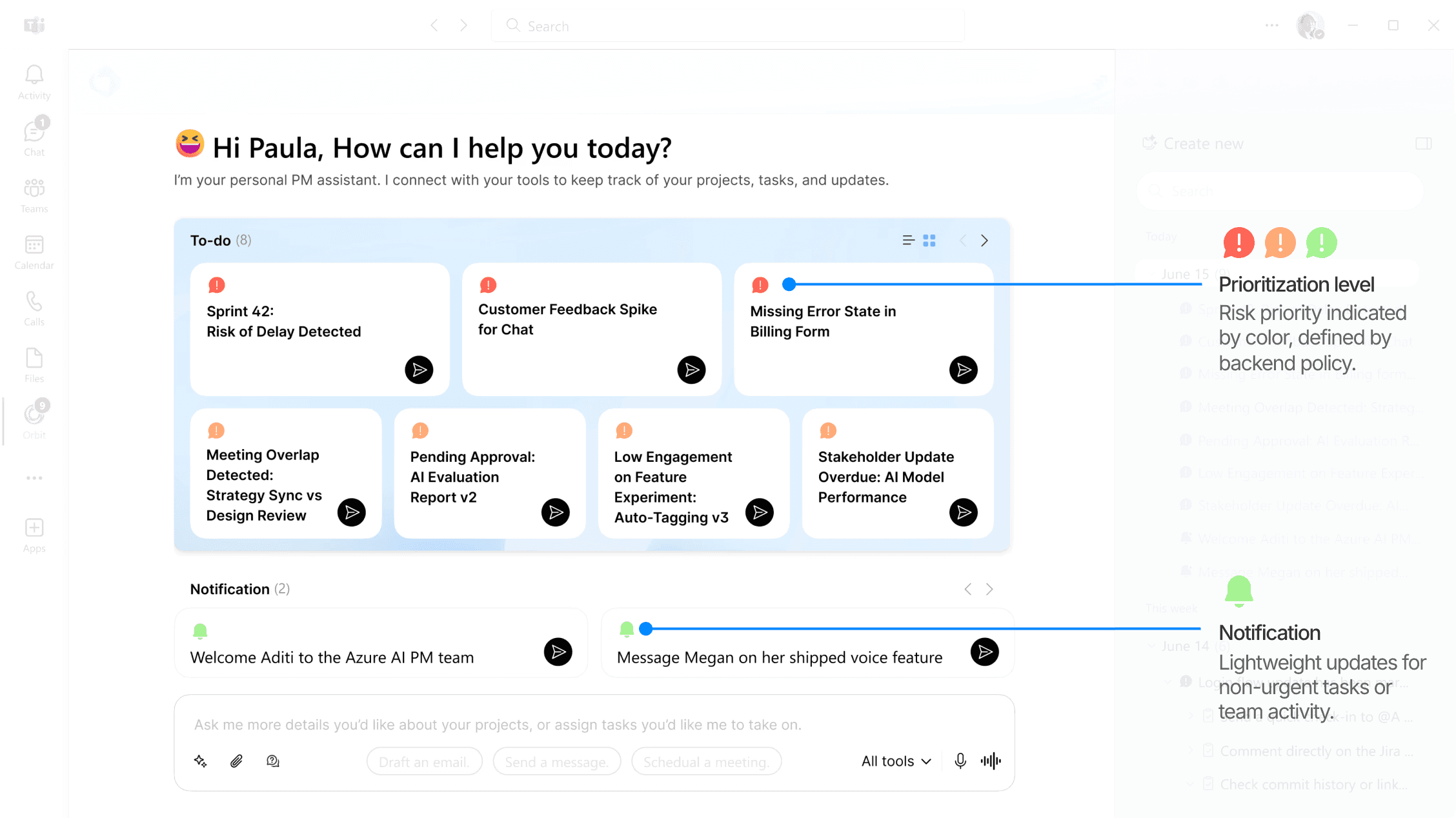Screen dimensions: 1456x818
Task: Switch To-do to grid view
Action: 929,241
